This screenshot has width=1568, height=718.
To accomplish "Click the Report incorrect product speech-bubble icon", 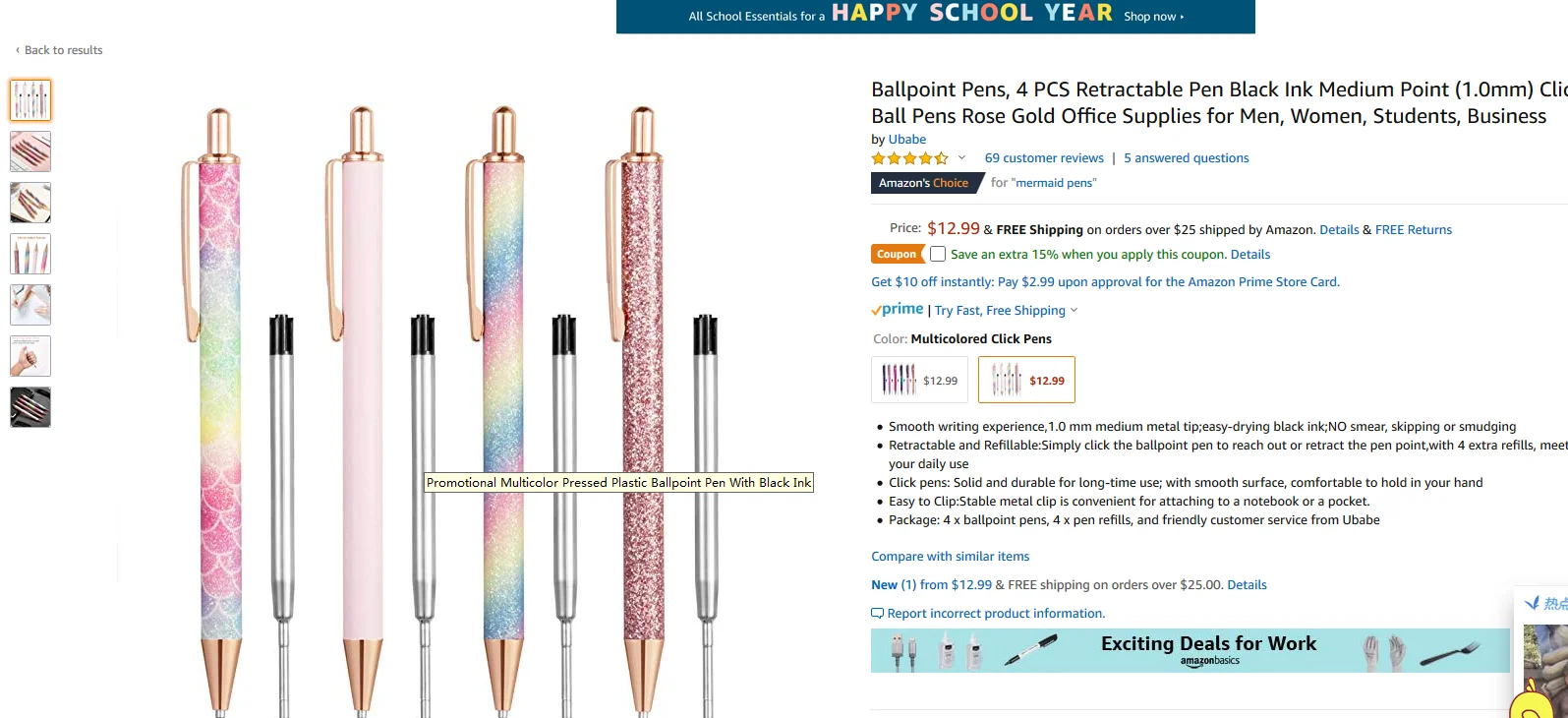I will coord(878,614).
